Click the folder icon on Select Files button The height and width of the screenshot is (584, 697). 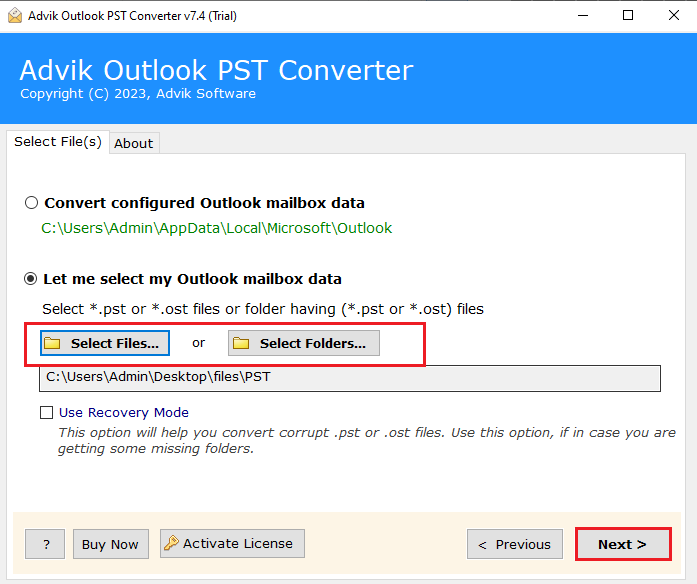(53, 344)
